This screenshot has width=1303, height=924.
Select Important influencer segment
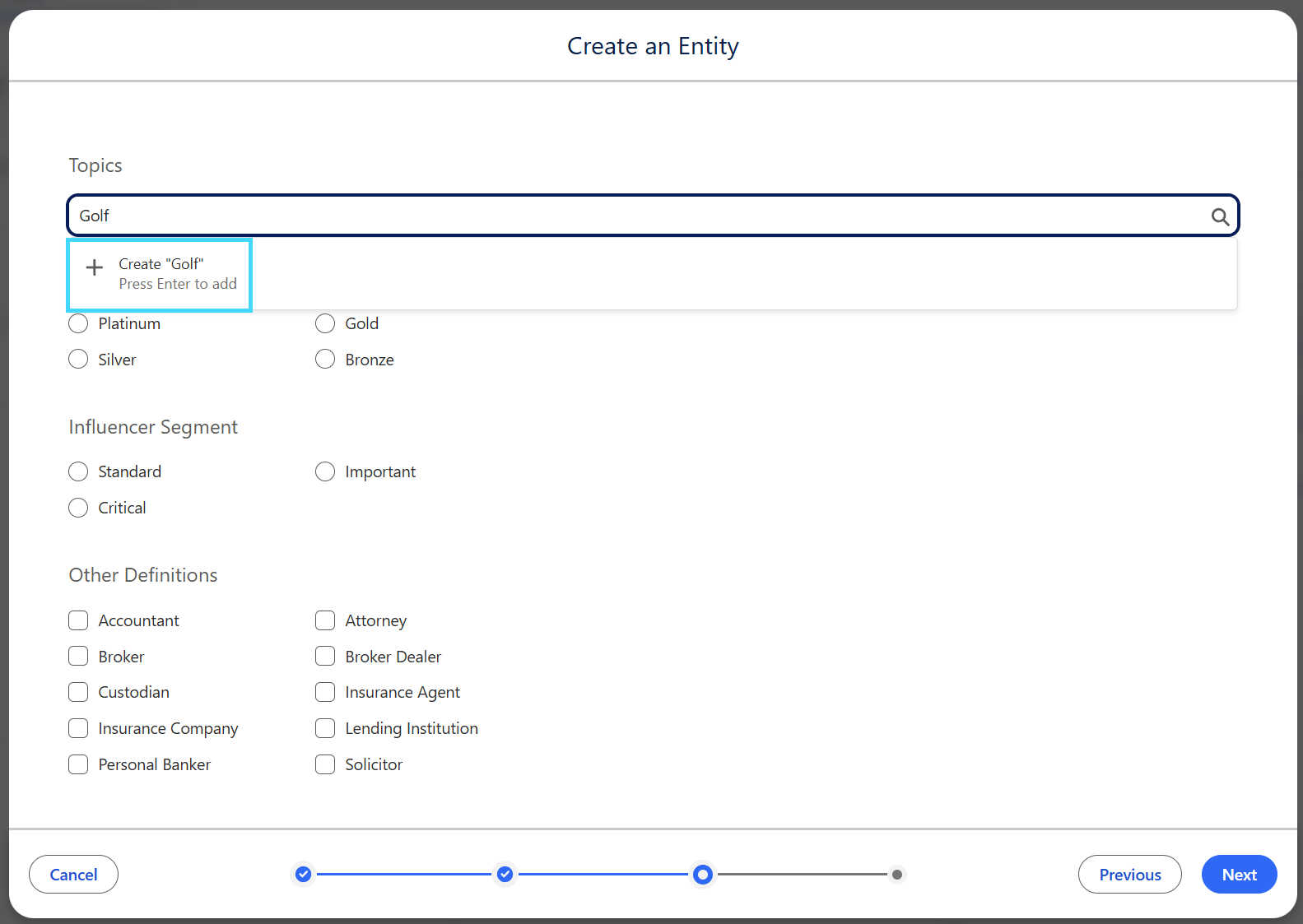(x=325, y=471)
